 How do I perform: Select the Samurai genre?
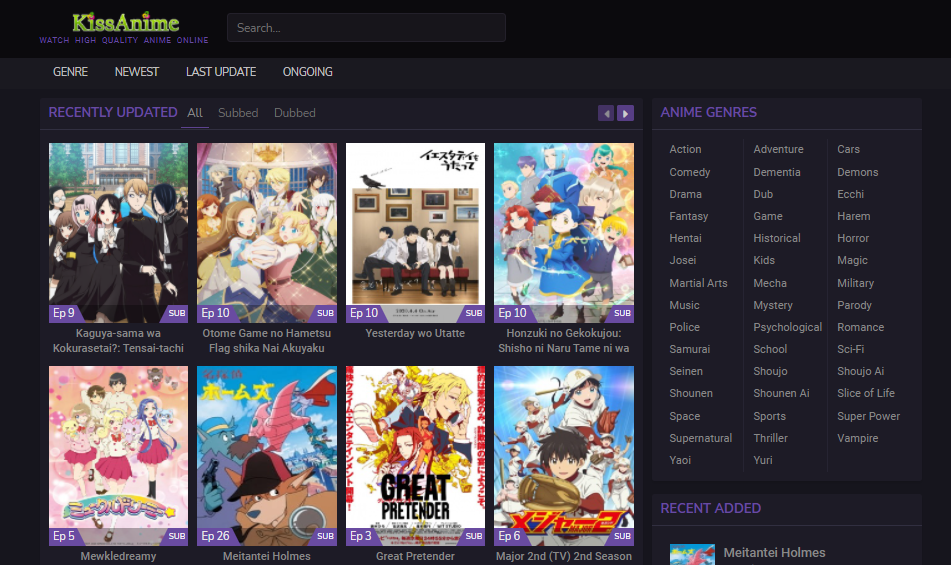tap(689, 349)
